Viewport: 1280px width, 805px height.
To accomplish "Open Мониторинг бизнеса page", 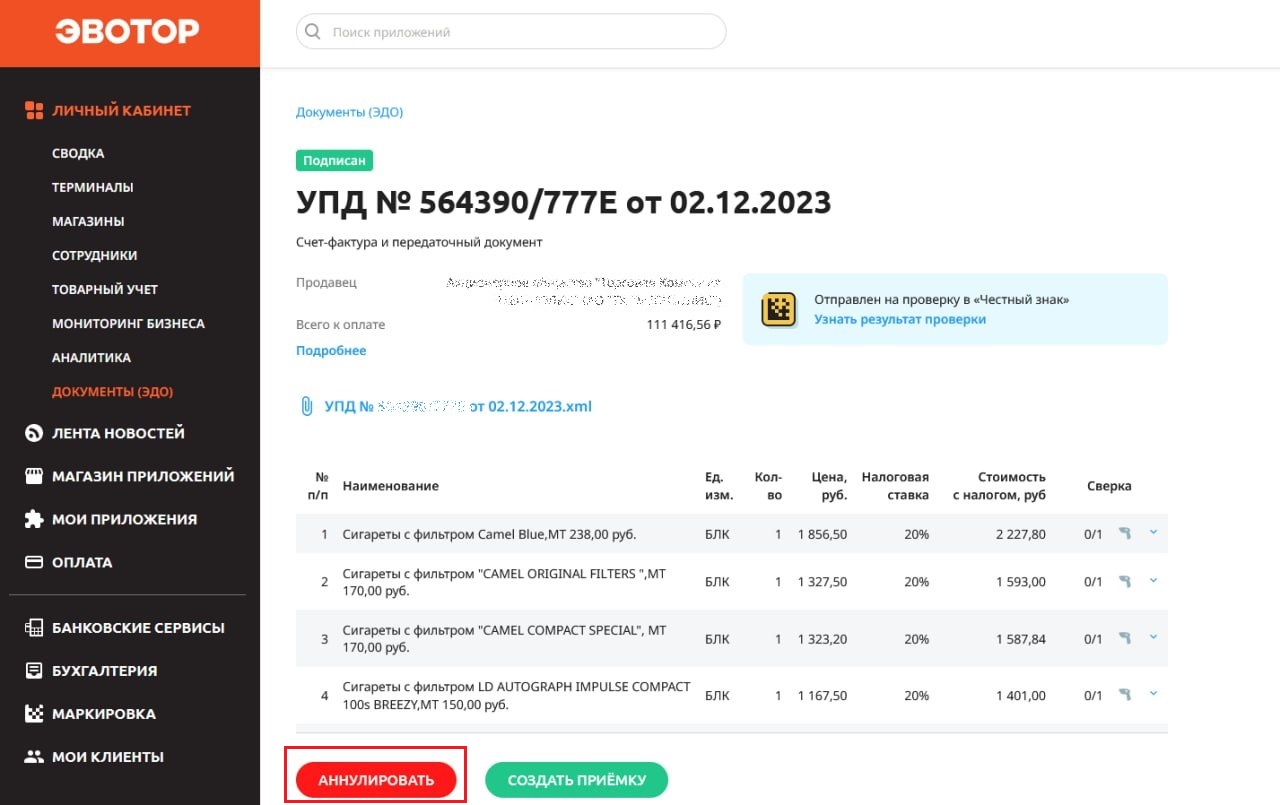I will coord(128,323).
